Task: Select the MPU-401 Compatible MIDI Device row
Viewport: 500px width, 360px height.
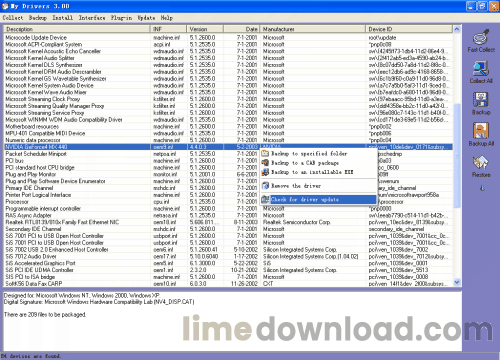Action: click(x=228, y=133)
